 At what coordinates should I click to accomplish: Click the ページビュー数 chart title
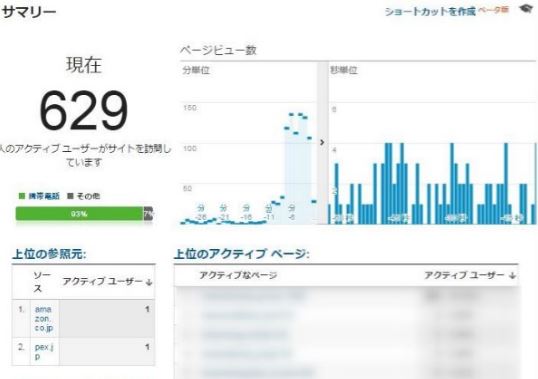(218, 50)
